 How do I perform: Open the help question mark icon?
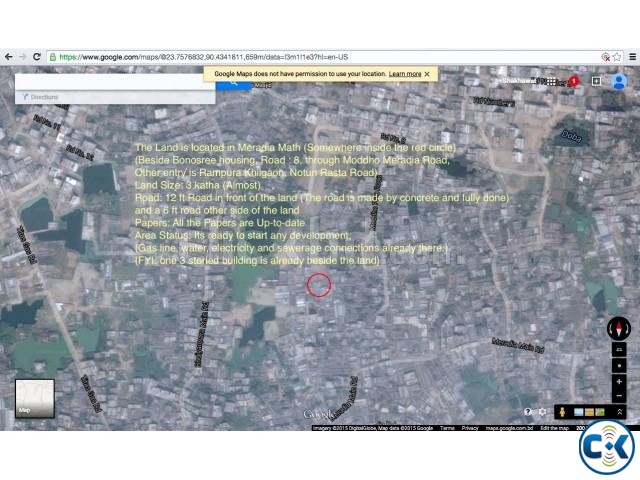(x=527, y=412)
